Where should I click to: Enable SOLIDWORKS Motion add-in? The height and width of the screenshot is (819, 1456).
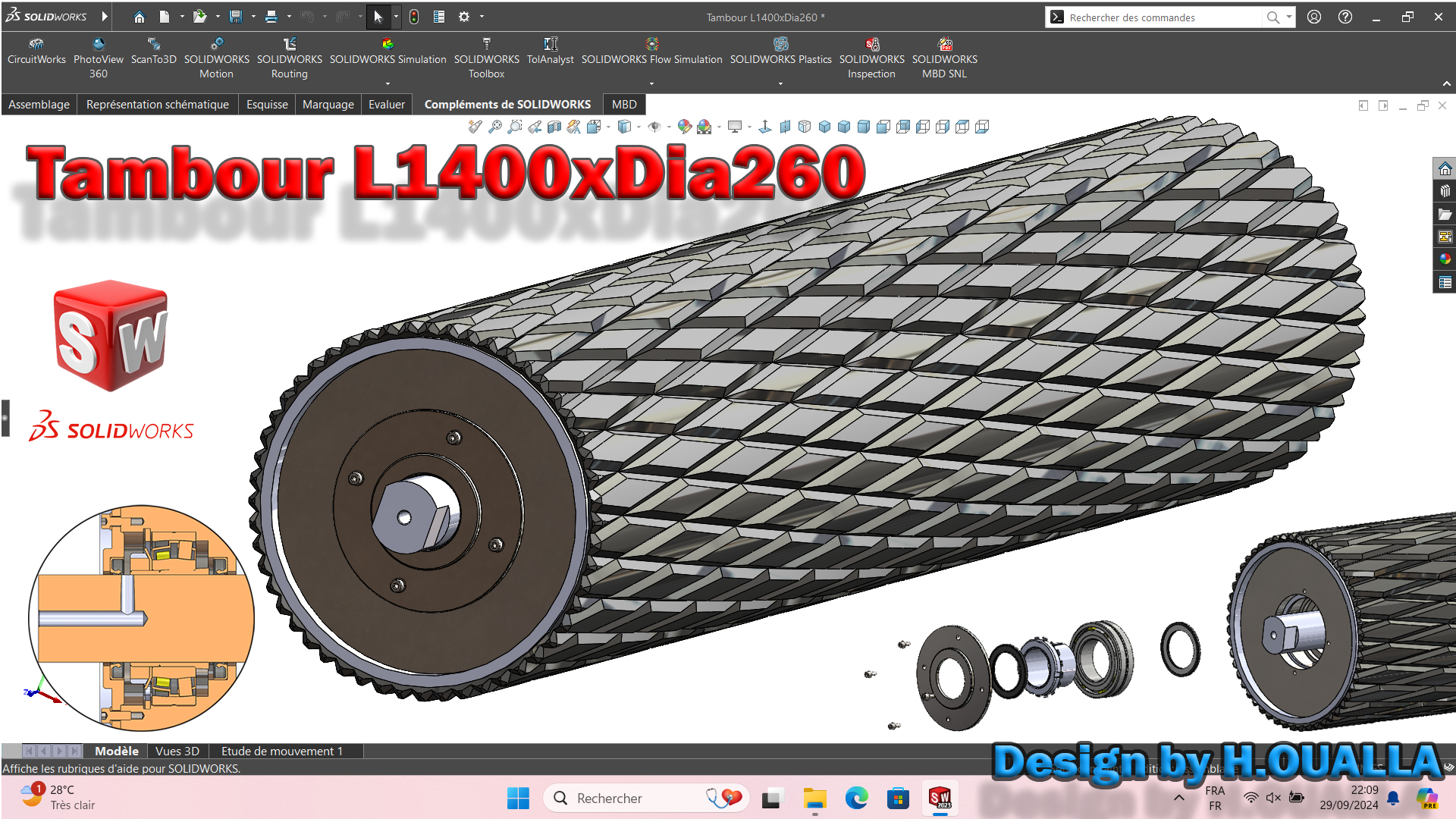[x=217, y=58]
